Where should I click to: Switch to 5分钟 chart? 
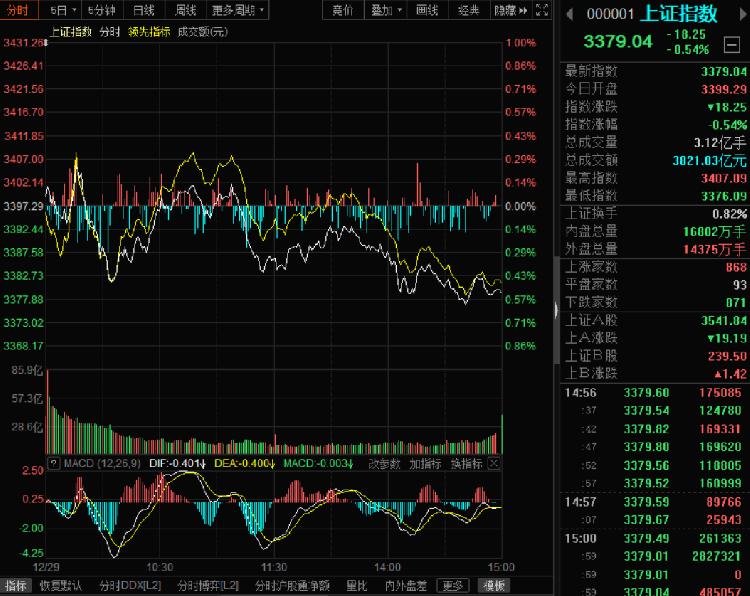click(101, 10)
